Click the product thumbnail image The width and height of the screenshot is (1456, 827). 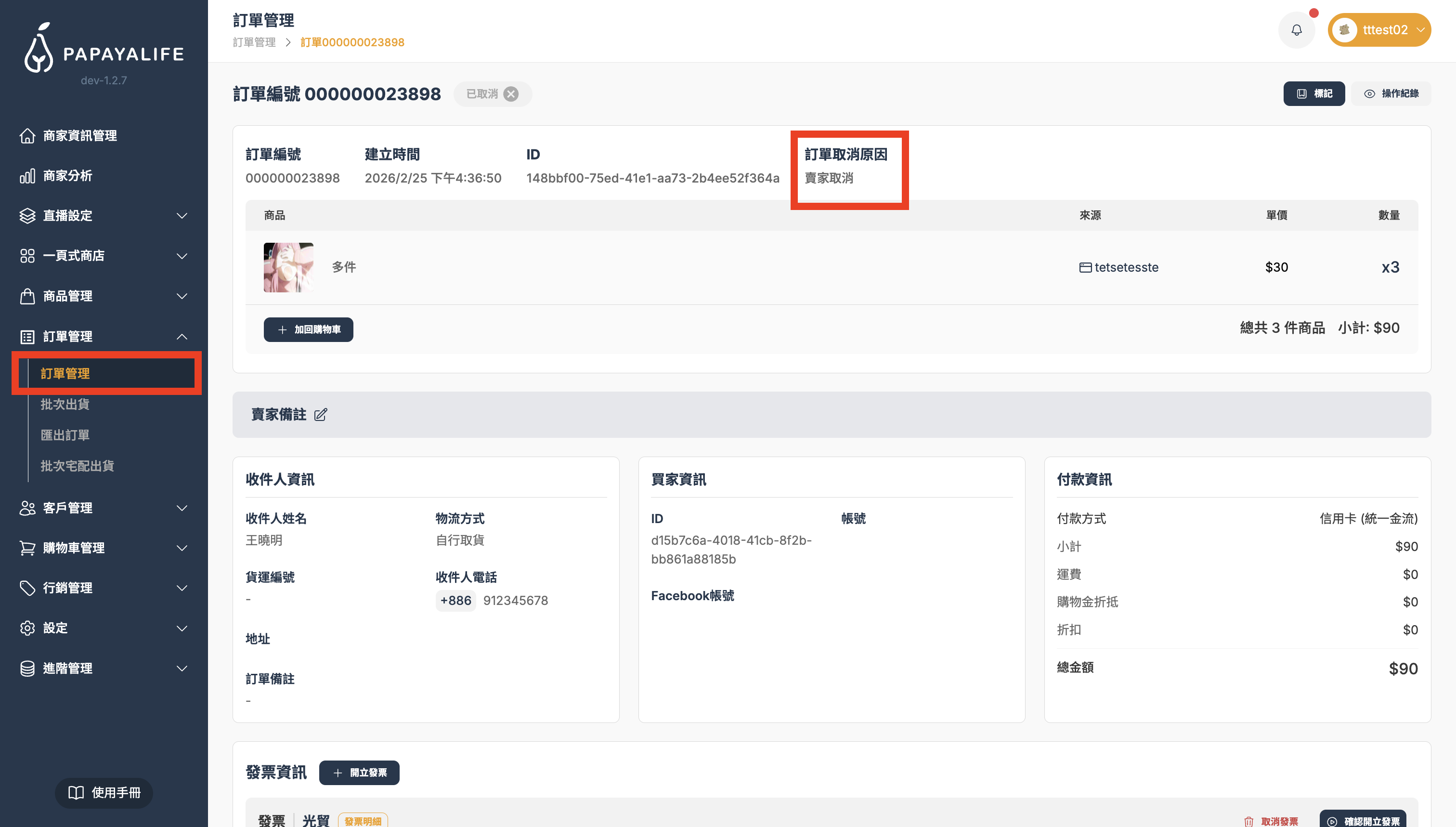pos(288,267)
